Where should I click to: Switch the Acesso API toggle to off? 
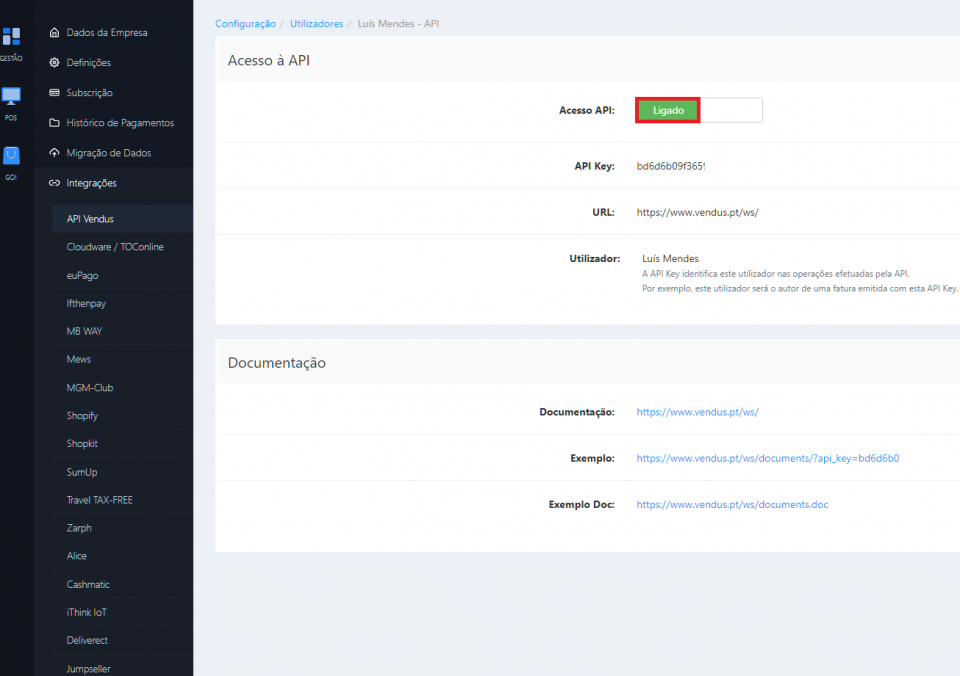pyautogui.click(x=731, y=110)
